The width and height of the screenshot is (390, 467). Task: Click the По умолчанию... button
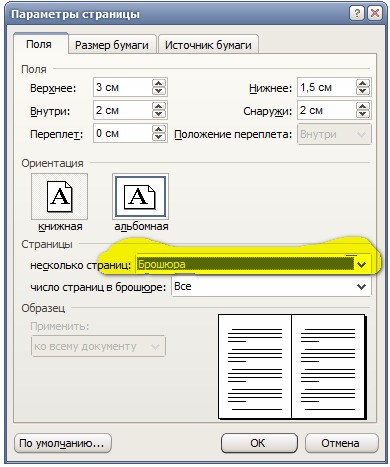tap(62, 443)
